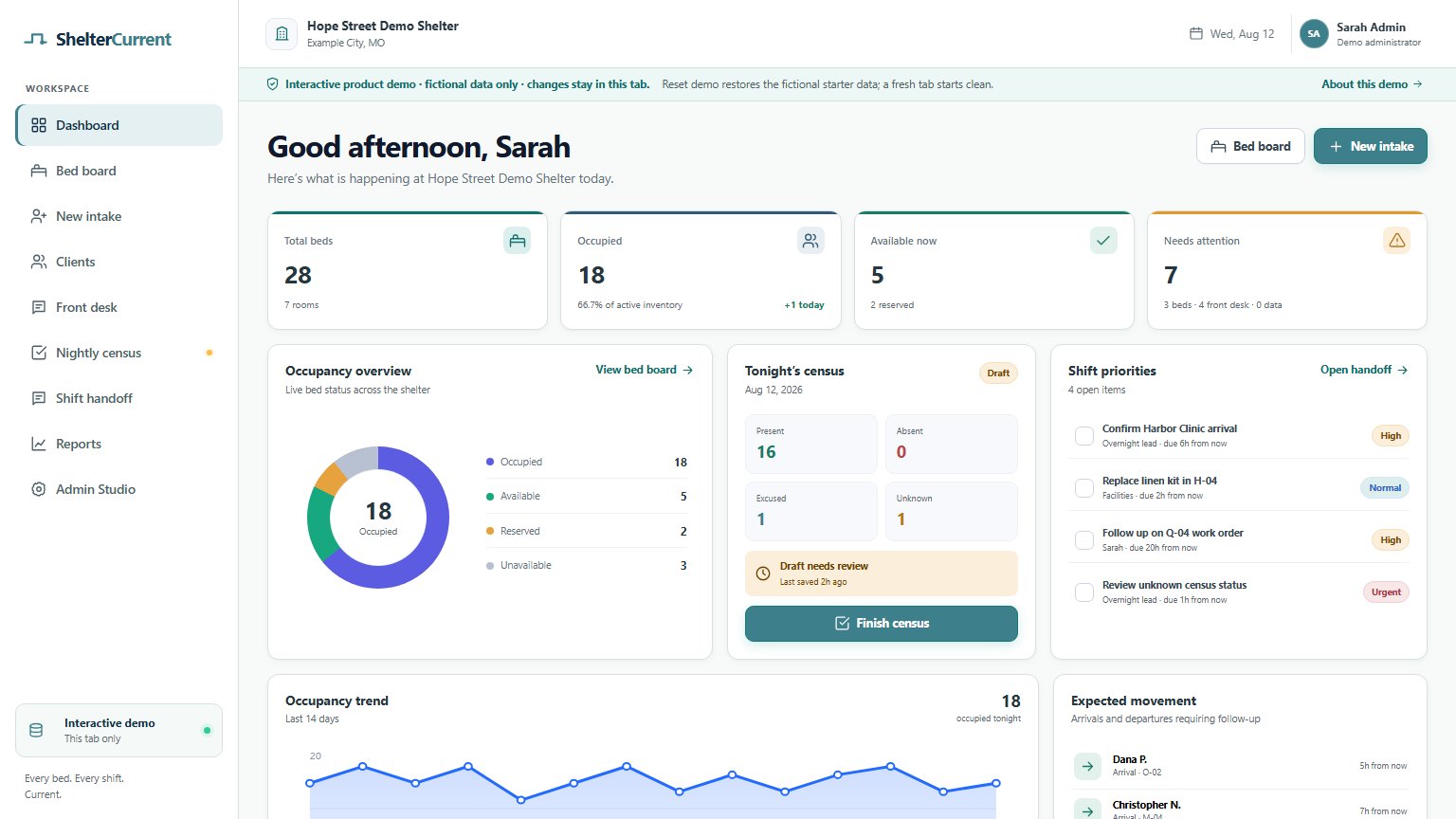This screenshot has width=1456, height=819.
Task: Navigate to Front desk
Action: (119, 307)
